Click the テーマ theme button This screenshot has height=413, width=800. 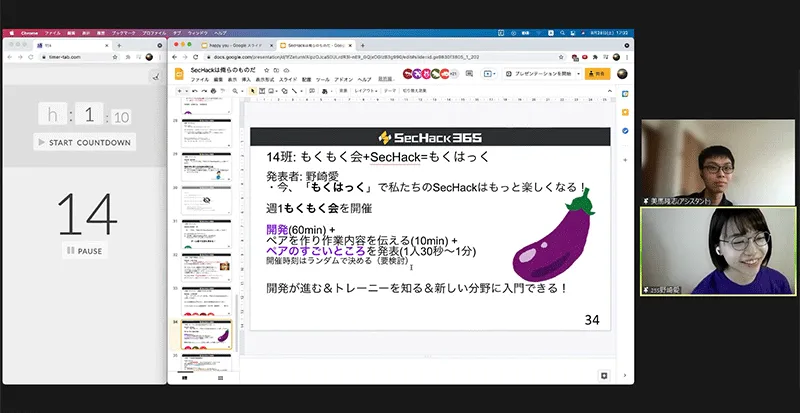(x=390, y=91)
